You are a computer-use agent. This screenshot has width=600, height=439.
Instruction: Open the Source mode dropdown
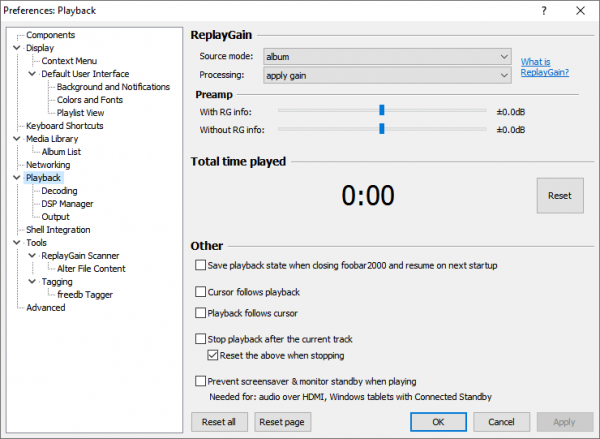click(x=387, y=57)
